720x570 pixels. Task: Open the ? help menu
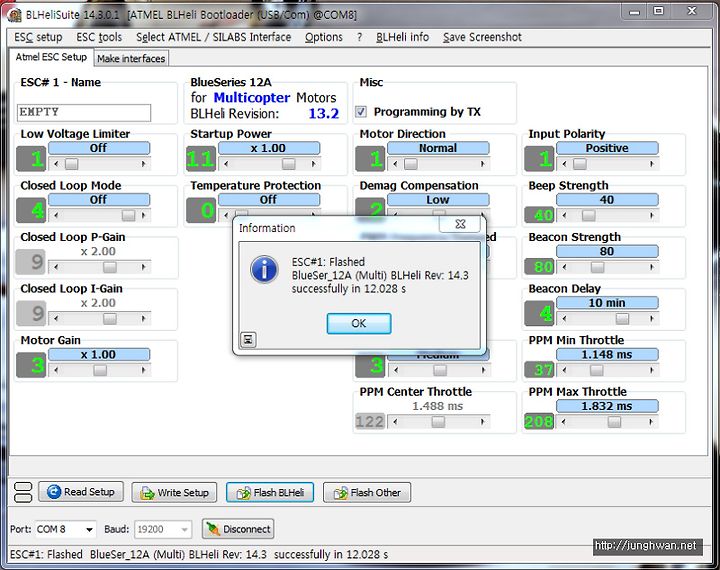point(360,37)
